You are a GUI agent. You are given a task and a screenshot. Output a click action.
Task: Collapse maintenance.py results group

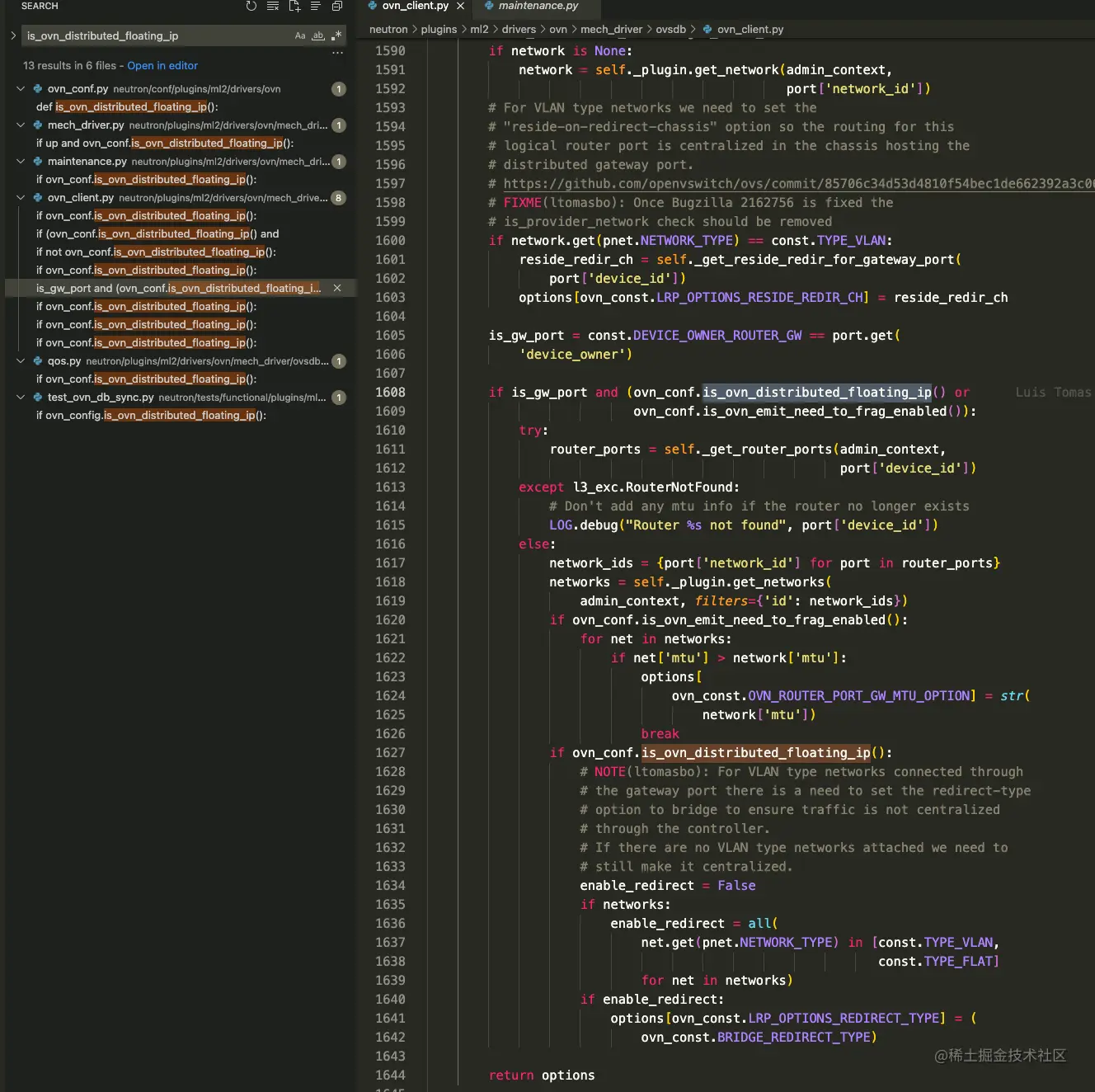[21, 161]
